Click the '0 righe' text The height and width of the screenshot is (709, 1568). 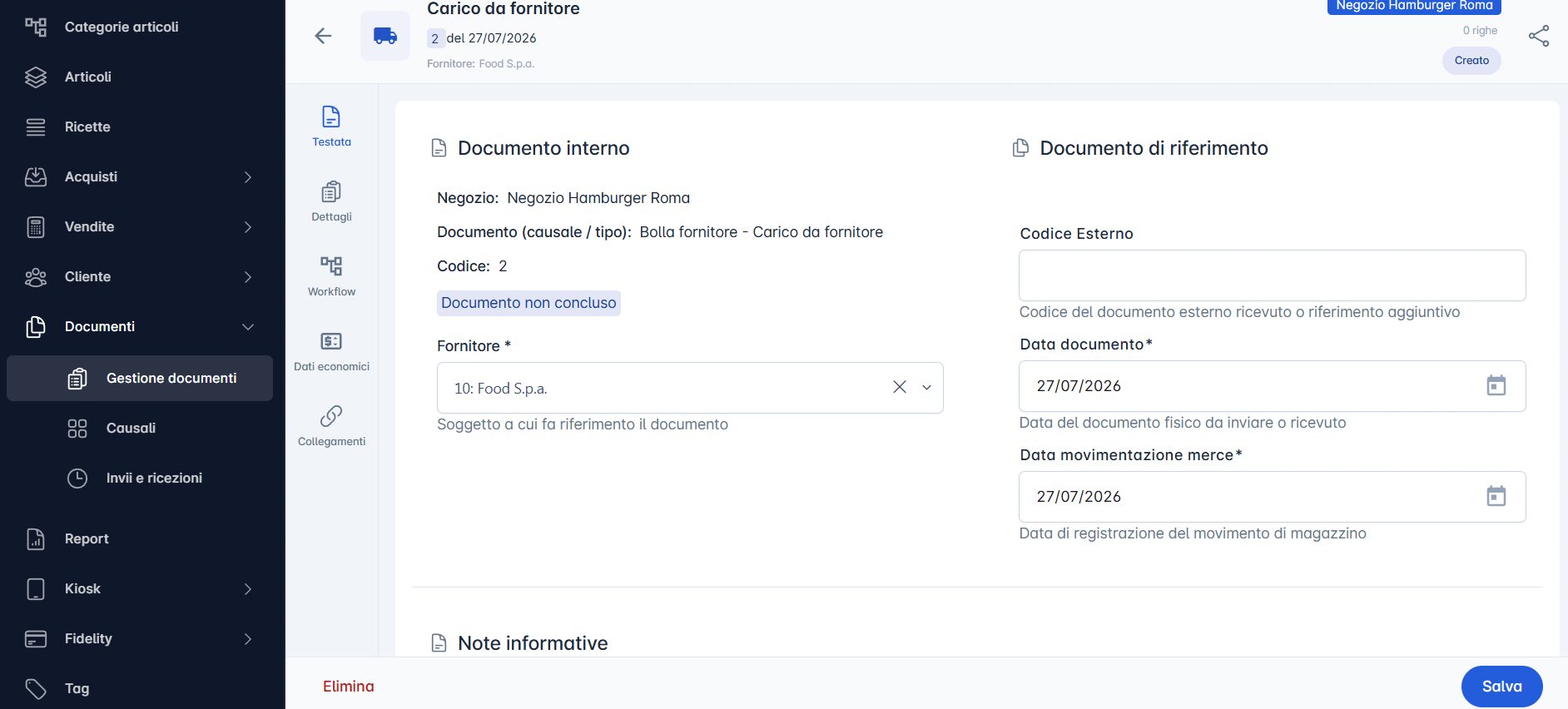(1480, 31)
